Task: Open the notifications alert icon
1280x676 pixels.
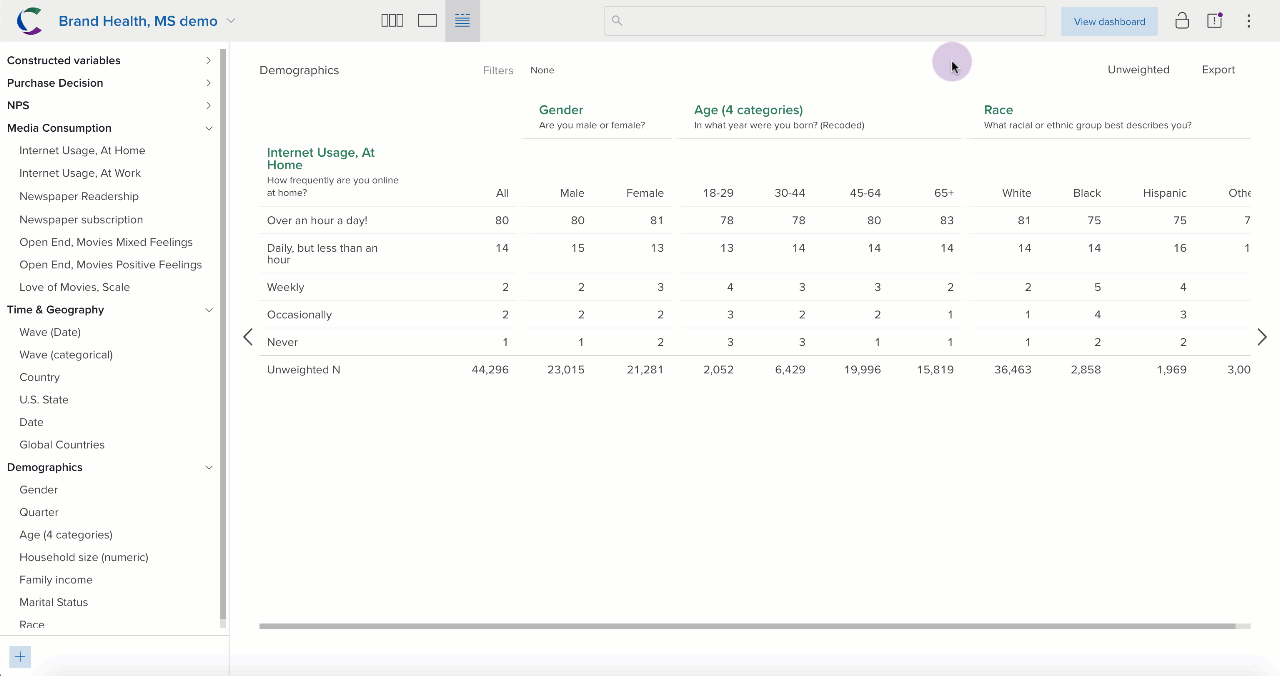Action: (x=1215, y=21)
